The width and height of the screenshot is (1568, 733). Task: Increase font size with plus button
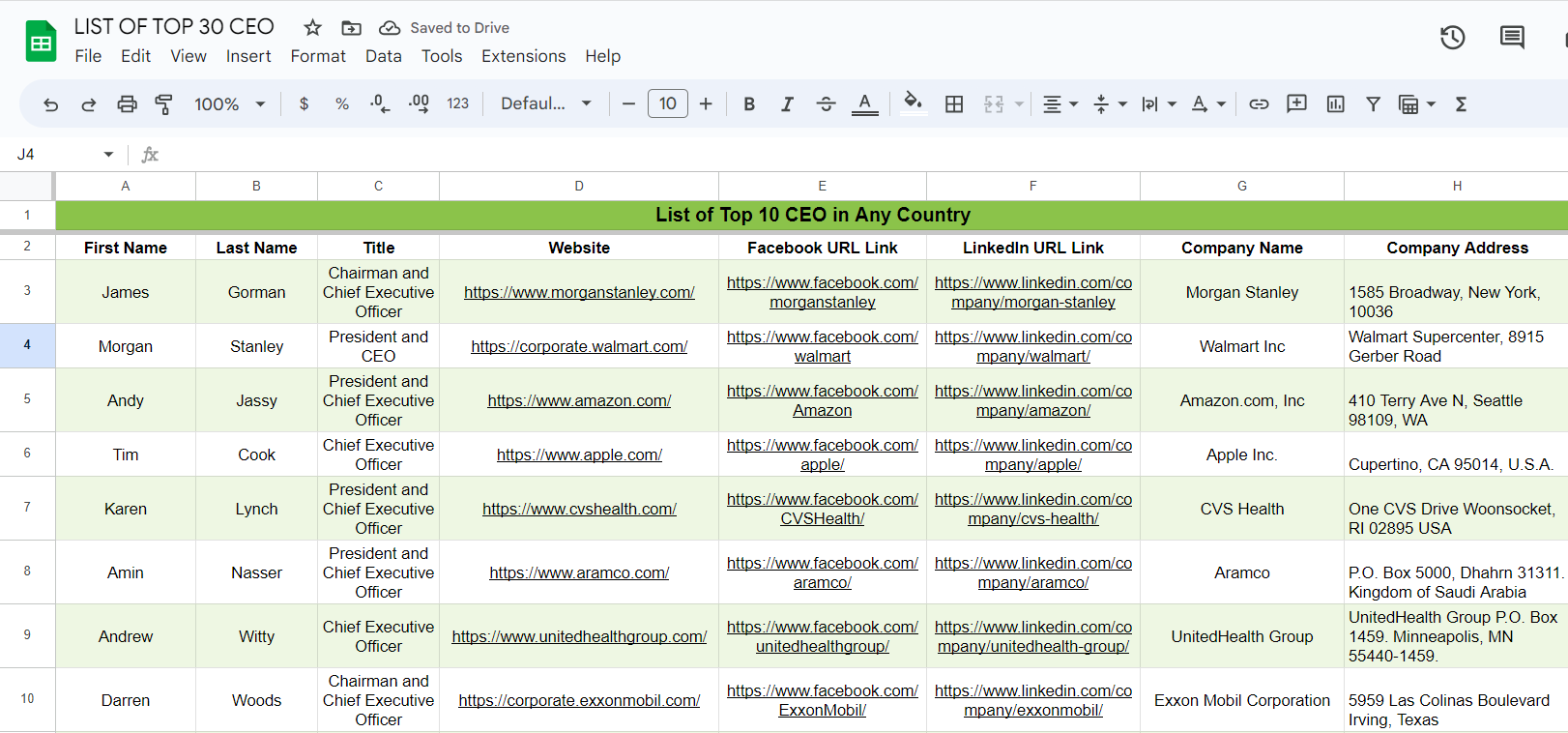(706, 103)
